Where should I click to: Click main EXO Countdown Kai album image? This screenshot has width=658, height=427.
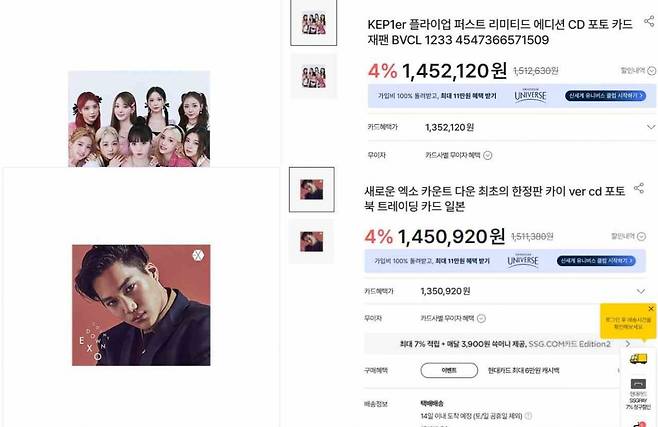[x=141, y=305]
